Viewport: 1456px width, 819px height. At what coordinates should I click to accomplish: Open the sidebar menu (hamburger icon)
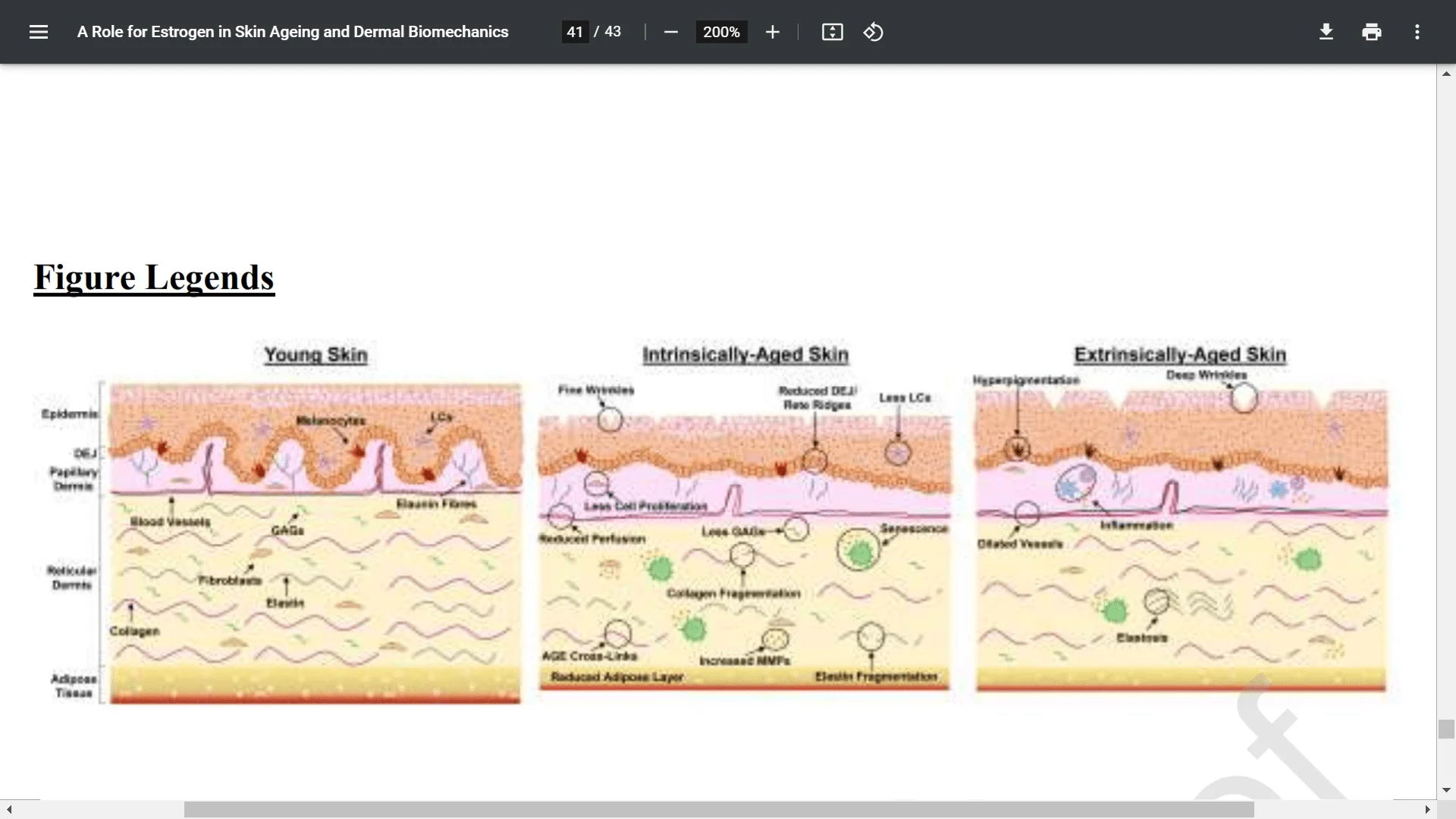39,32
